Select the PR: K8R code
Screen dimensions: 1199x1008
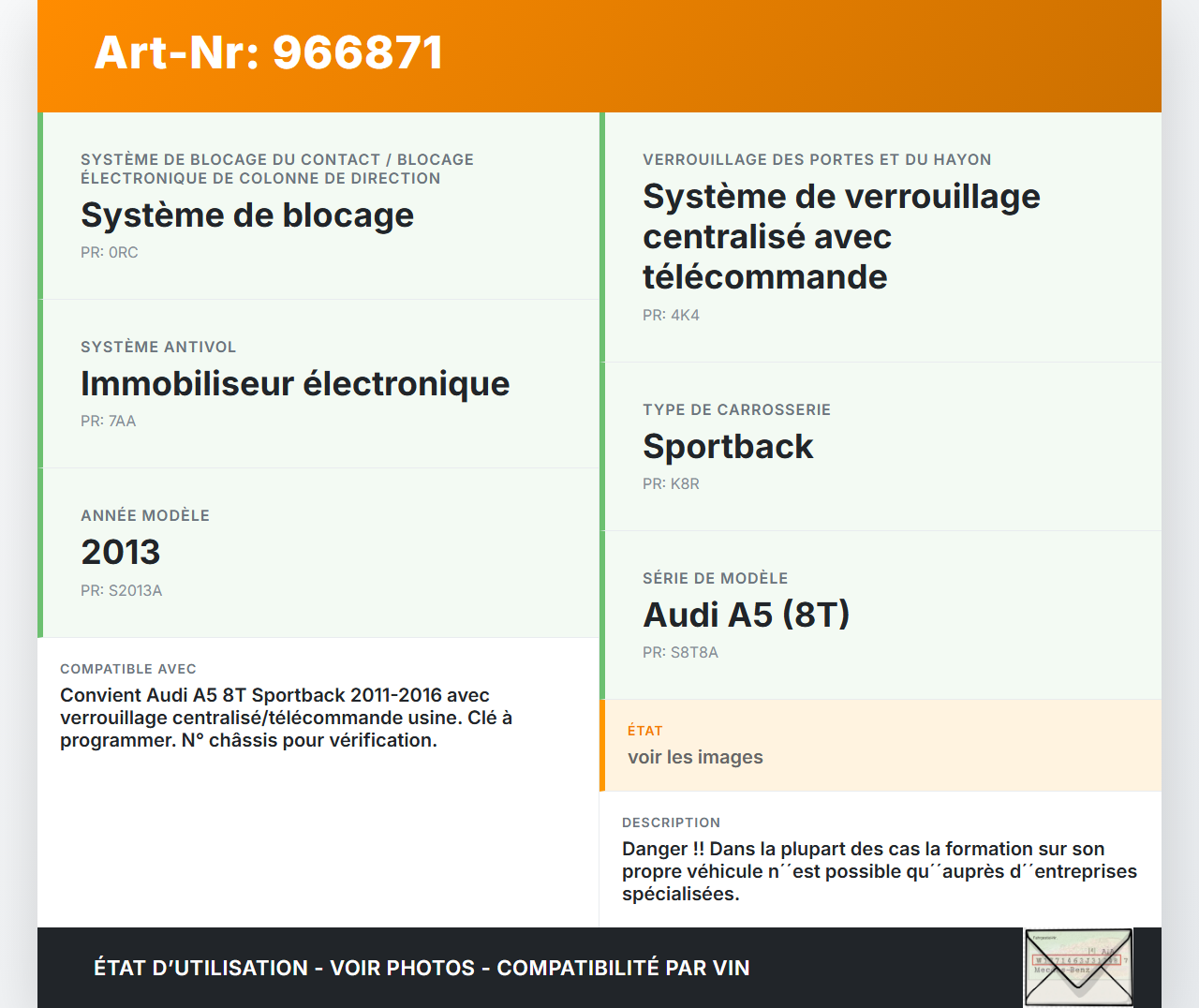[670, 483]
